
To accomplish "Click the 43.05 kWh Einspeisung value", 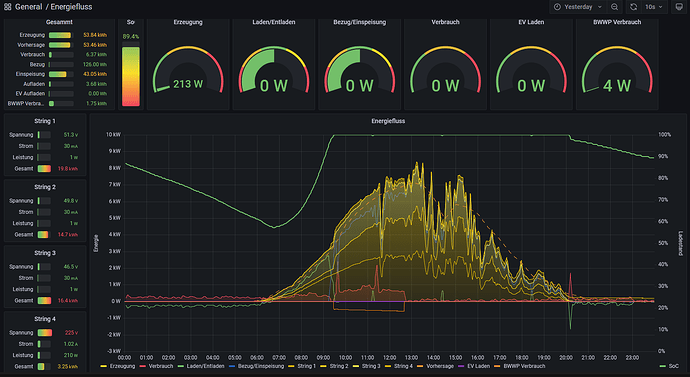I will tap(95, 74).
